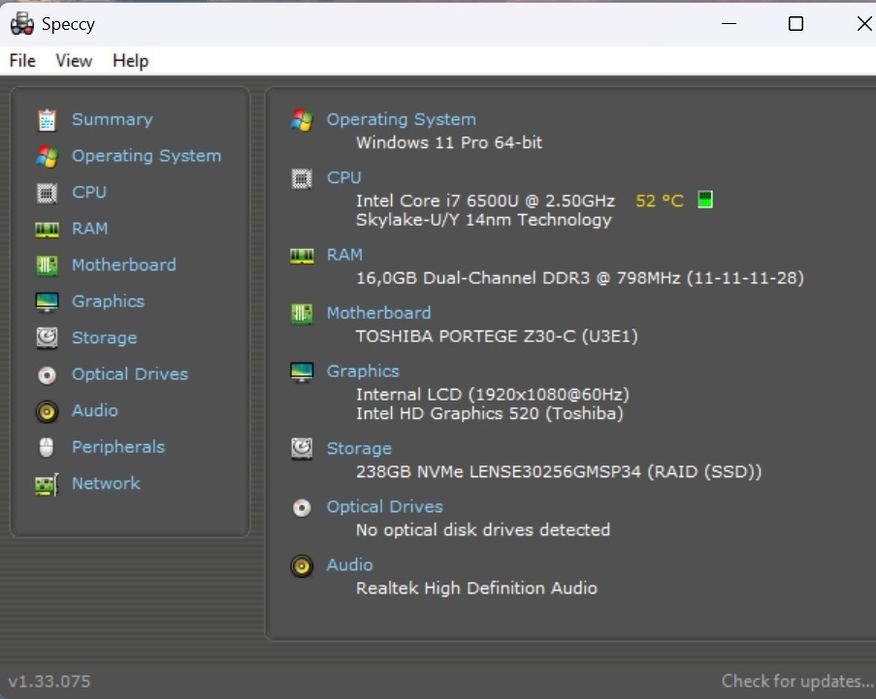Click Audio heading in summary panel
This screenshot has width=876, height=699.
350,564
